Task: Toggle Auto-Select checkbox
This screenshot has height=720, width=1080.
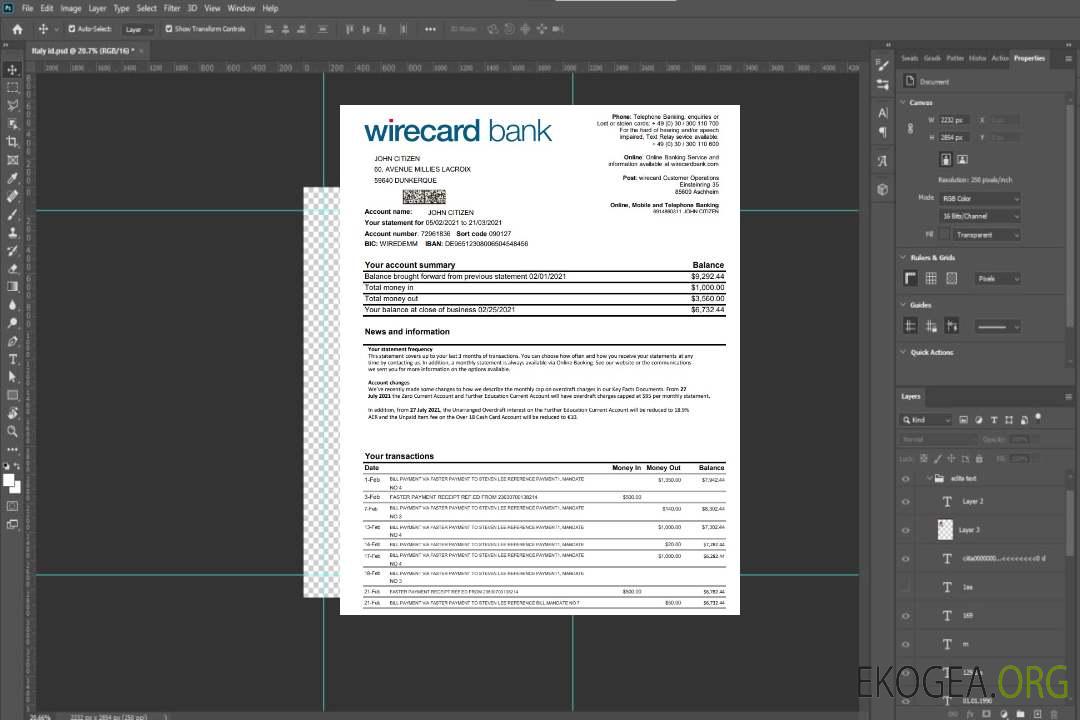Action: coord(72,29)
